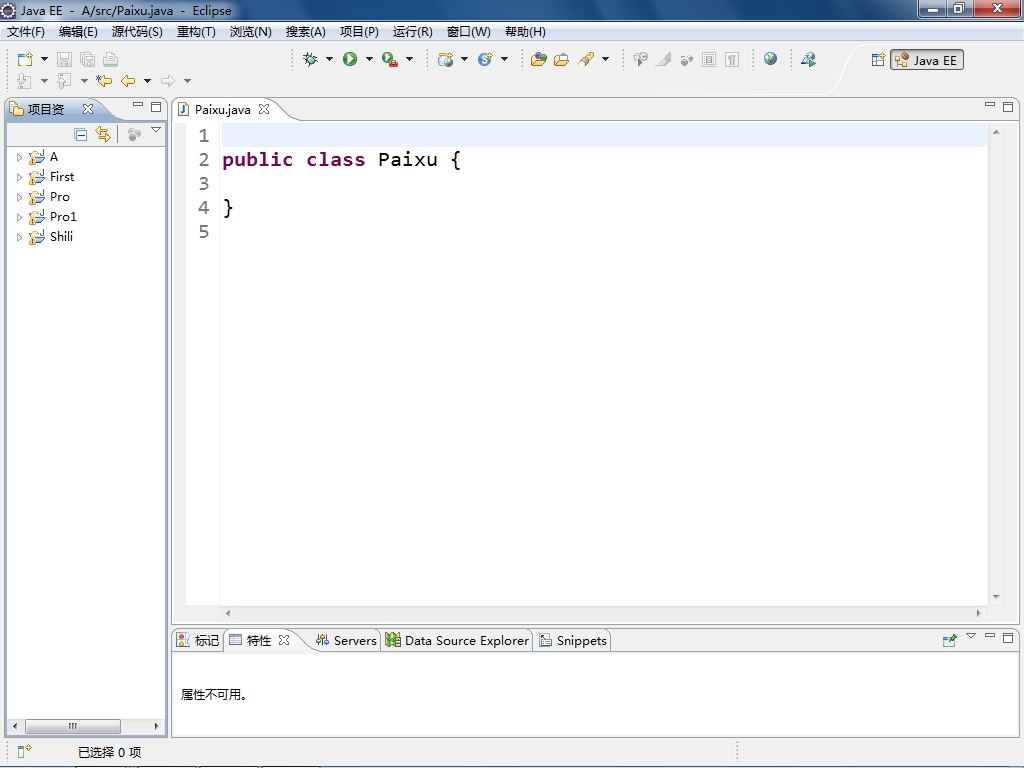The image size is (1024, 768).
Task: Click the Save floppy disk icon
Action: (x=64, y=59)
